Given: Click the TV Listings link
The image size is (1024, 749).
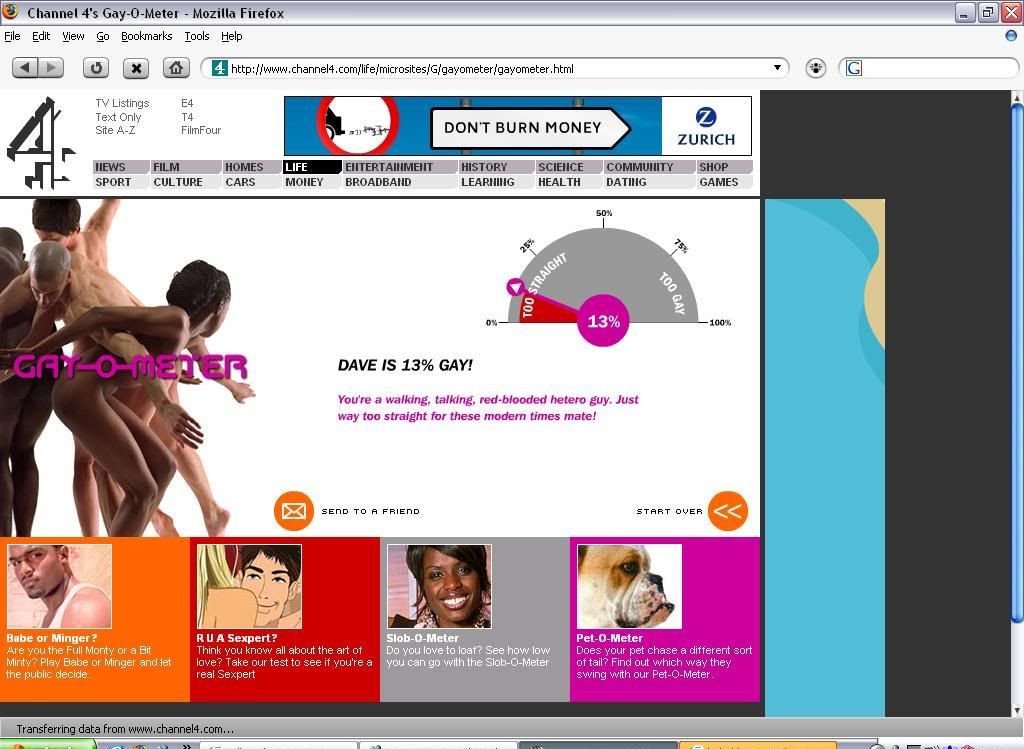Looking at the screenshot, I should click(122, 103).
